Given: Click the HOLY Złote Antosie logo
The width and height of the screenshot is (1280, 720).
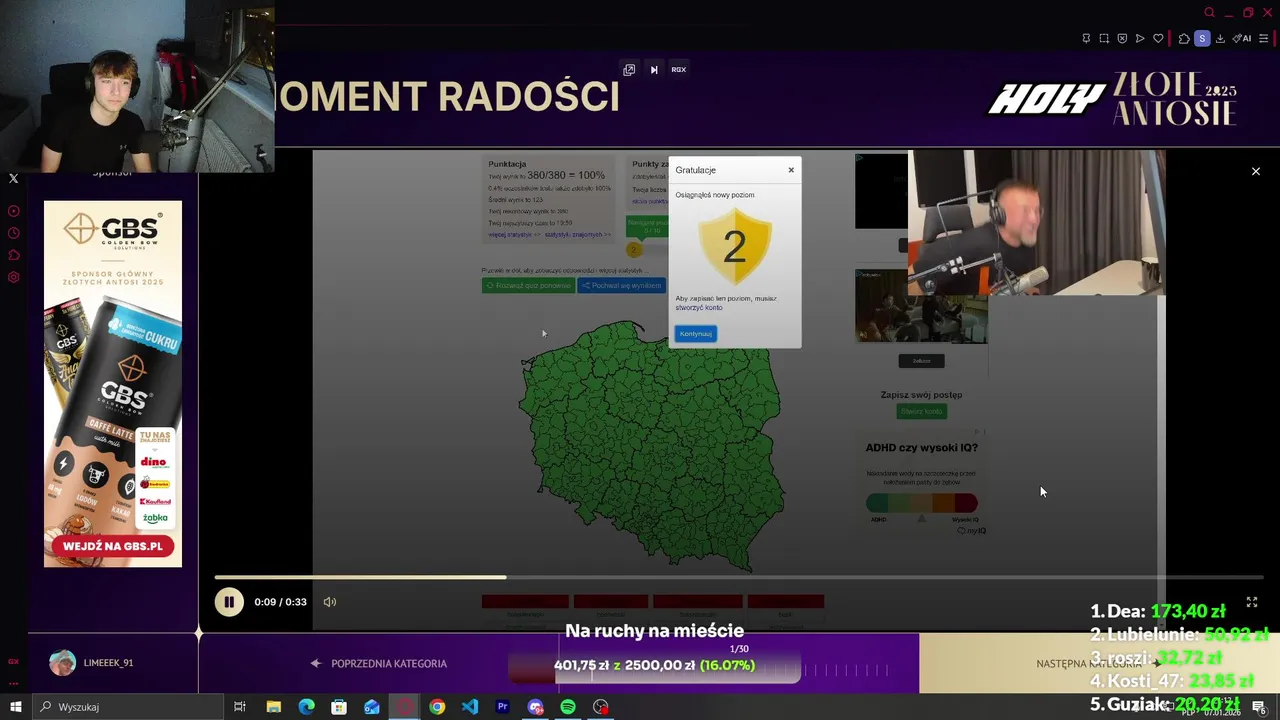Looking at the screenshot, I should pos(1113,98).
